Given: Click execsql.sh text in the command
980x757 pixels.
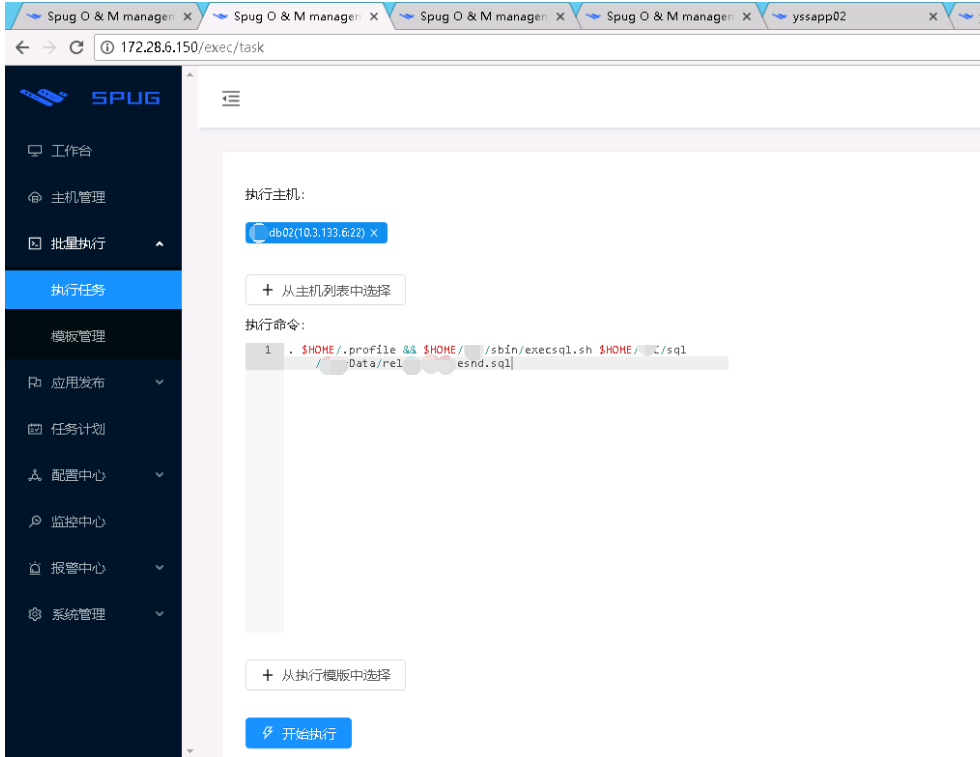Looking at the screenshot, I should [x=558, y=350].
